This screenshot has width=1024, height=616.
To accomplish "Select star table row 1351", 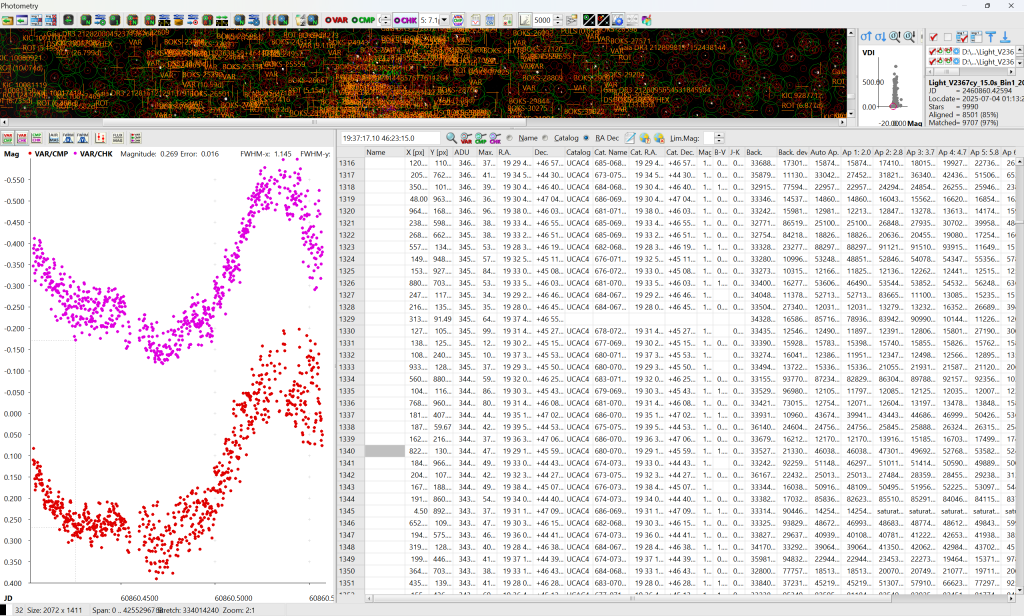I will 676,583.
